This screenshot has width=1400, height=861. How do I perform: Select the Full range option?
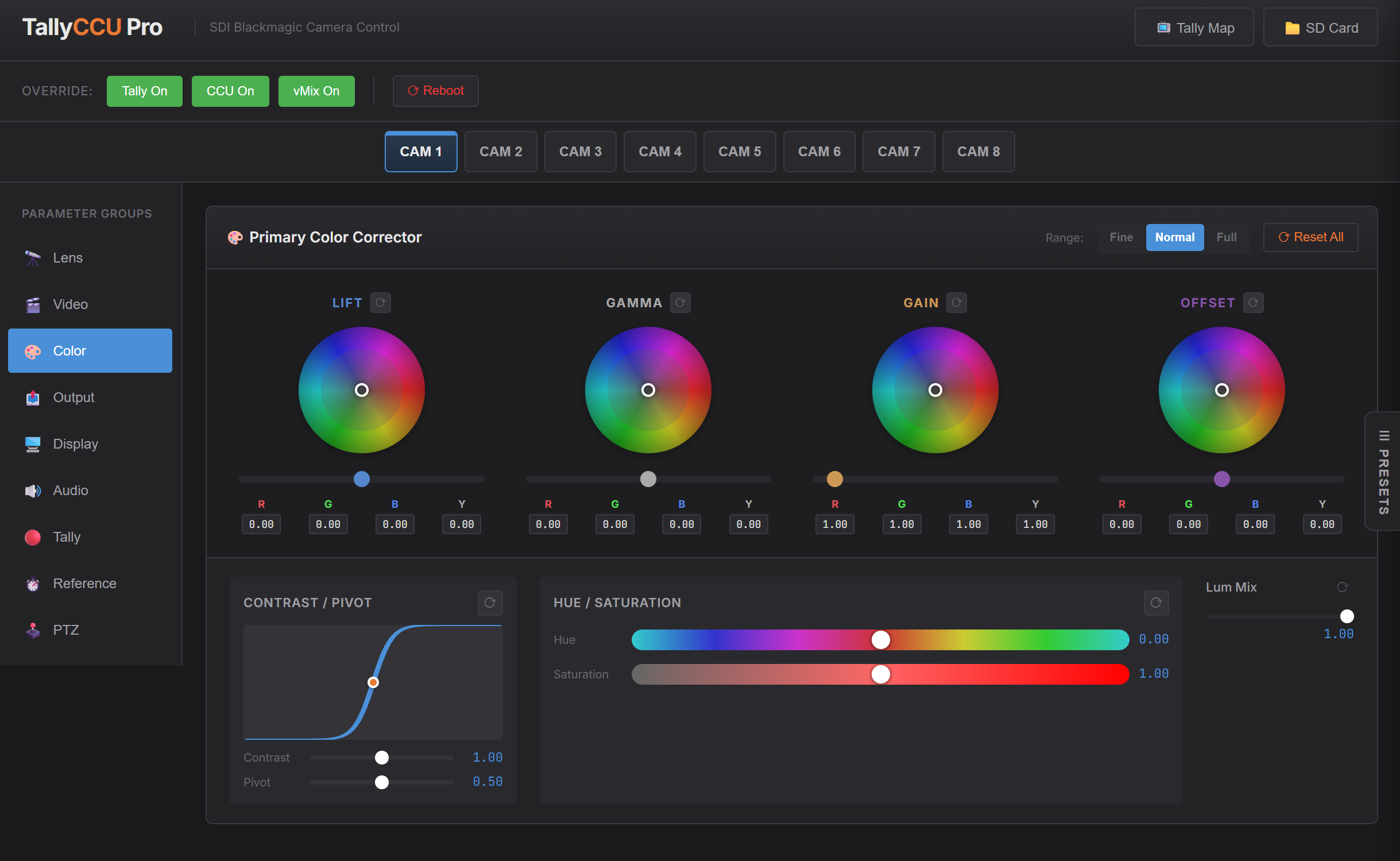(1226, 237)
